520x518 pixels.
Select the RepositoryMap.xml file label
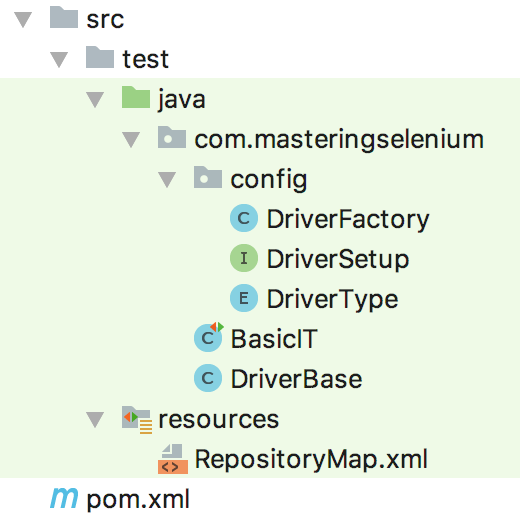click(x=311, y=460)
